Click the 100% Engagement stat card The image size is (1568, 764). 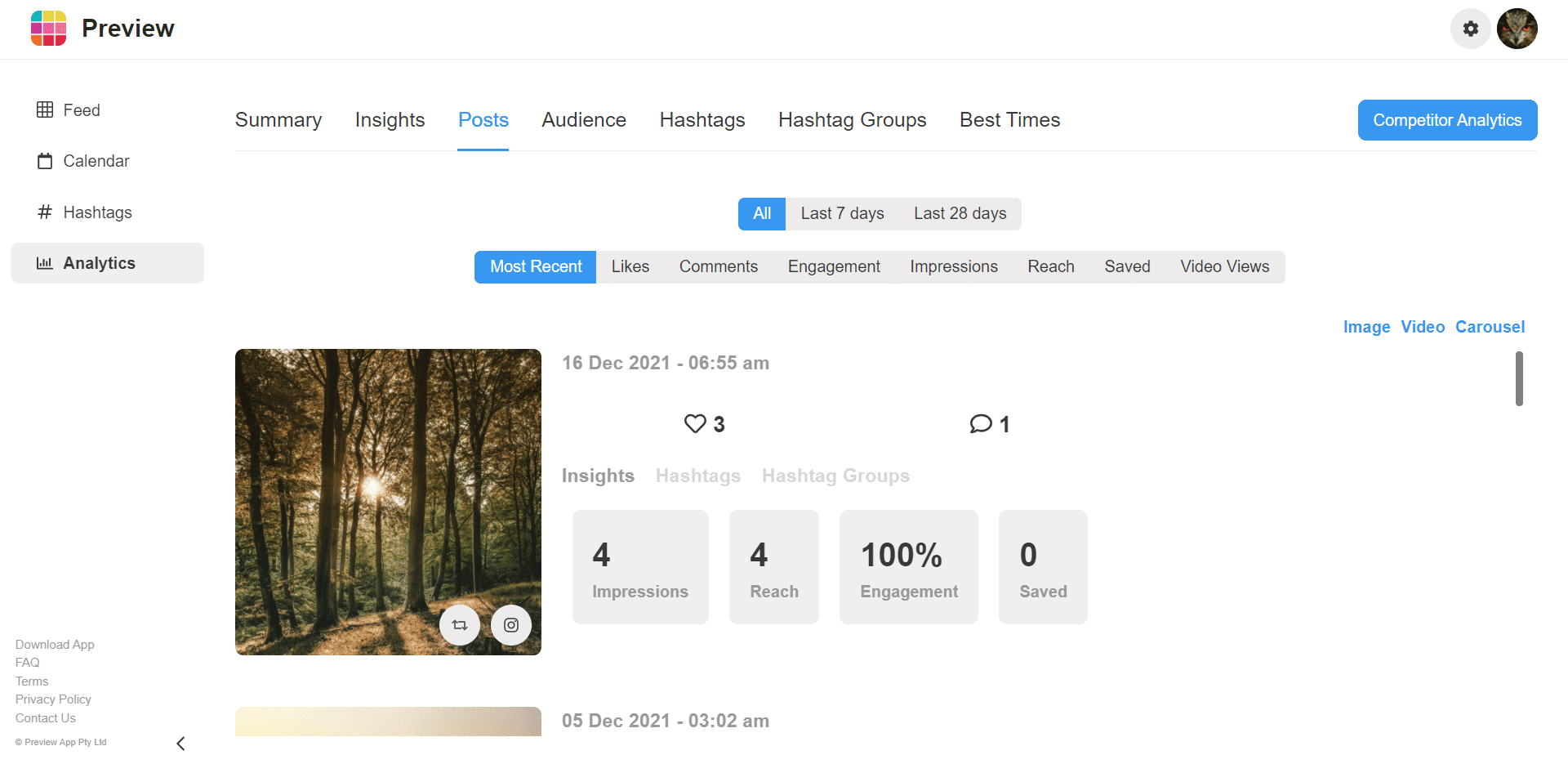[x=909, y=567]
